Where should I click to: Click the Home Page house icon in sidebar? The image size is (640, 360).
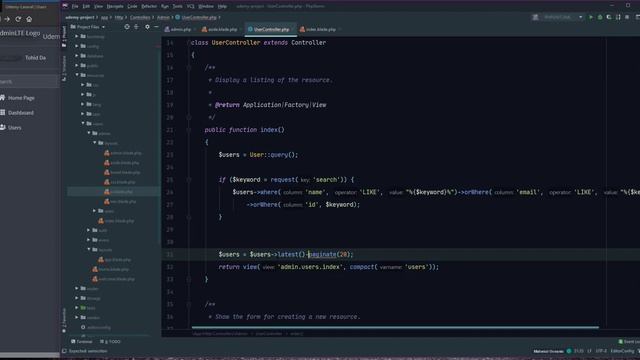click(x=3, y=98)
